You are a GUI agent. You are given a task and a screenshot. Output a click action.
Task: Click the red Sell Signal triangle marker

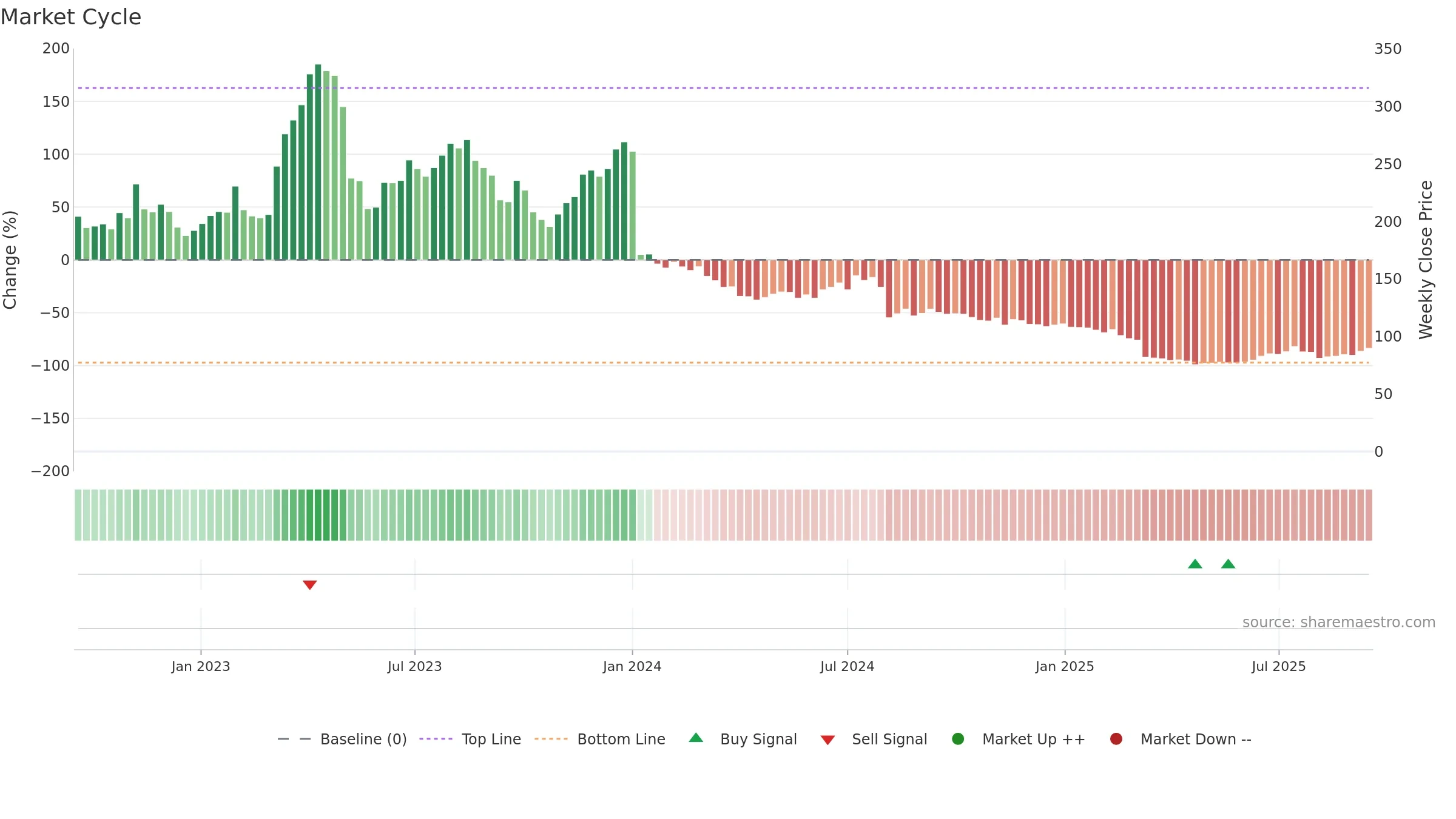309,585
